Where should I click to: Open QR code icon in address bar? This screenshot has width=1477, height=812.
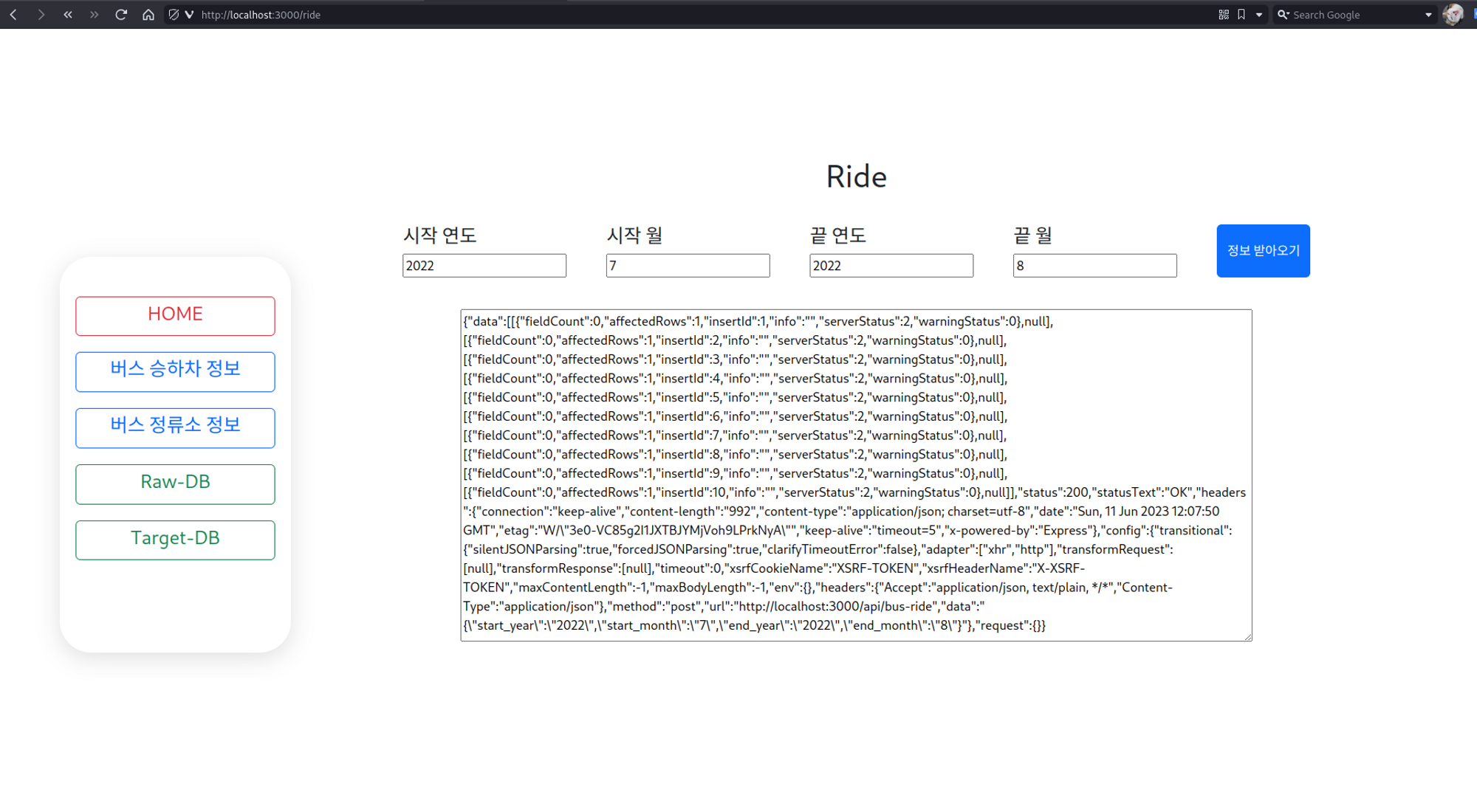pos(1224,15)
